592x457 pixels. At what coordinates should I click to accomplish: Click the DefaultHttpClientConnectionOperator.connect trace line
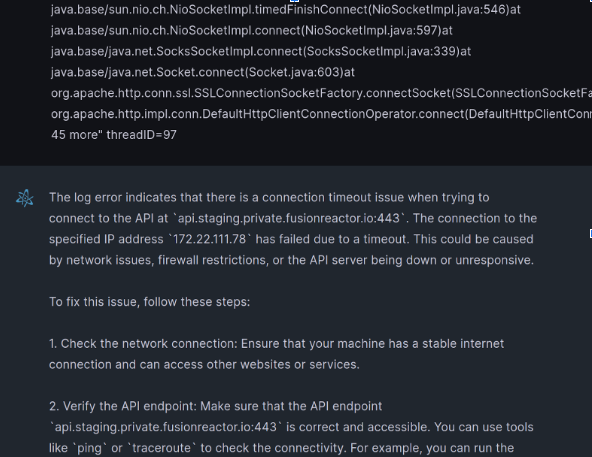tap(321, 114)
